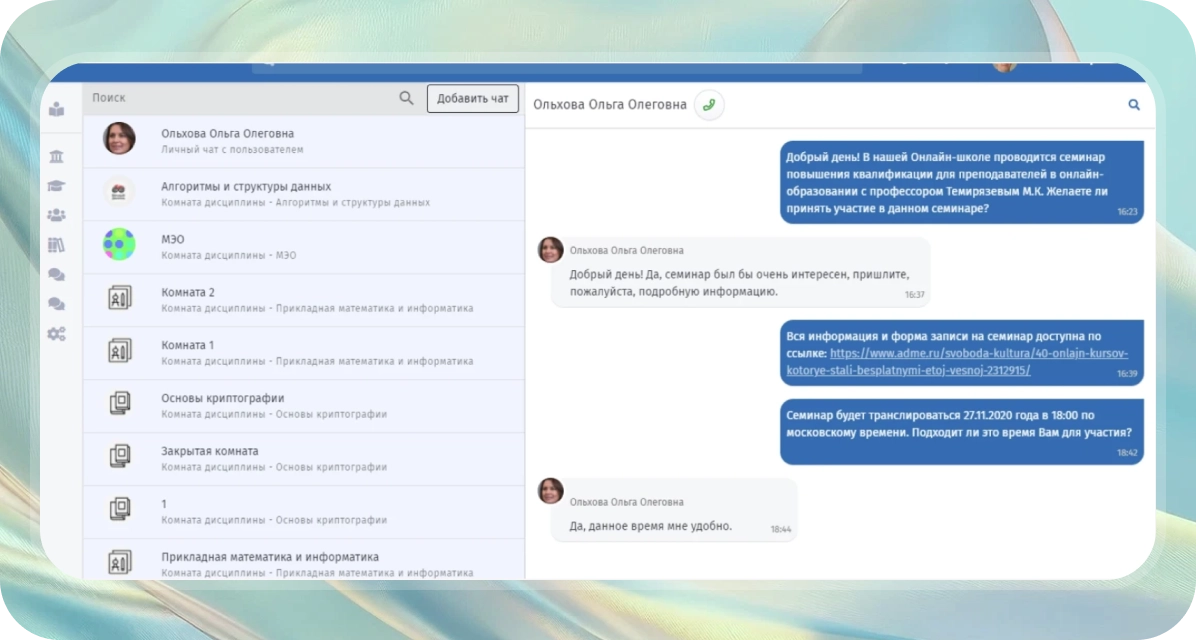
Task: Select the МЭО chat name
Action: coord(172,240)
